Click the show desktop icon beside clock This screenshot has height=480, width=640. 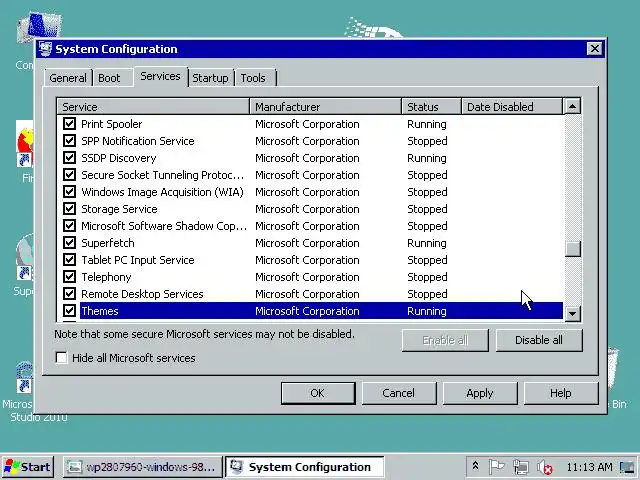coord(627,467)
